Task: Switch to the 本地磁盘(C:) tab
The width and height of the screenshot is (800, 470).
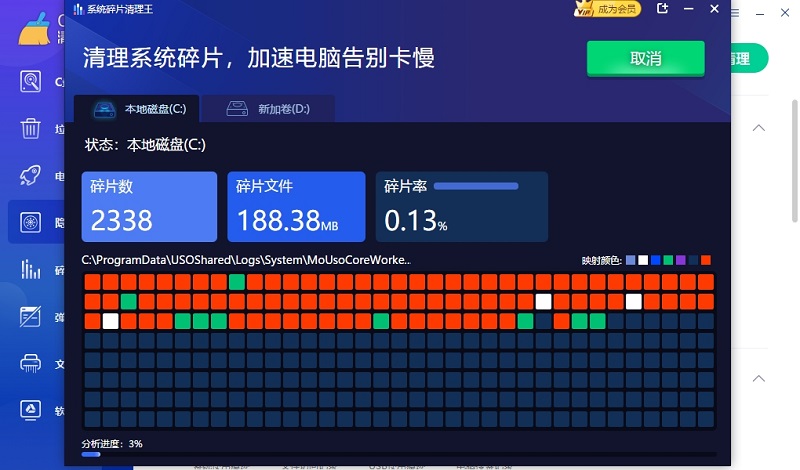Action: 137,109
